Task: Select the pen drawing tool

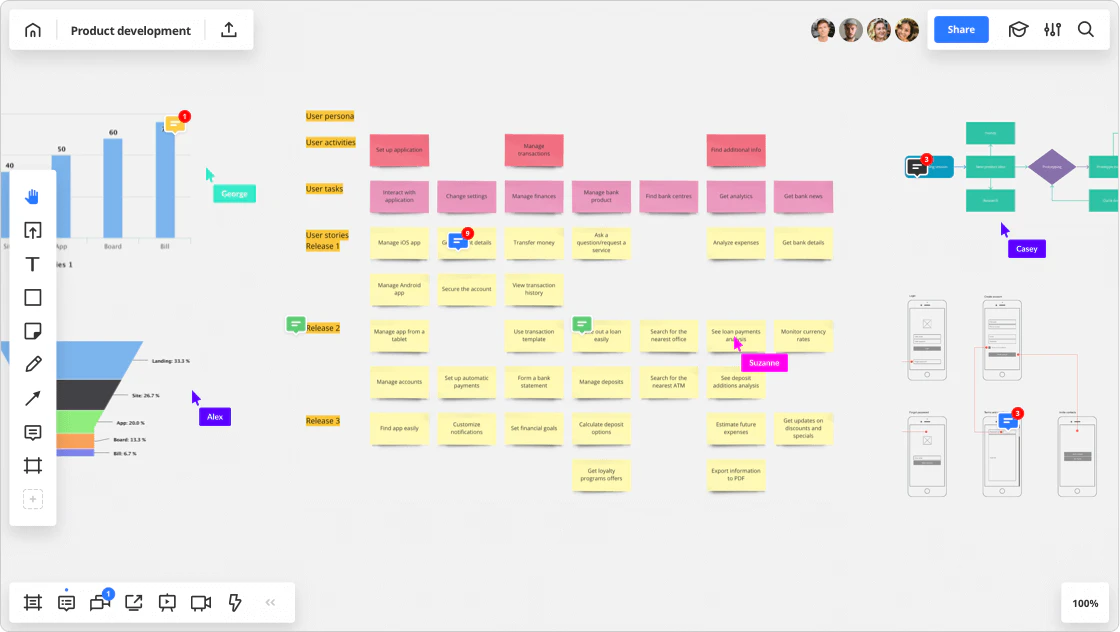Action: click(32, 364)
